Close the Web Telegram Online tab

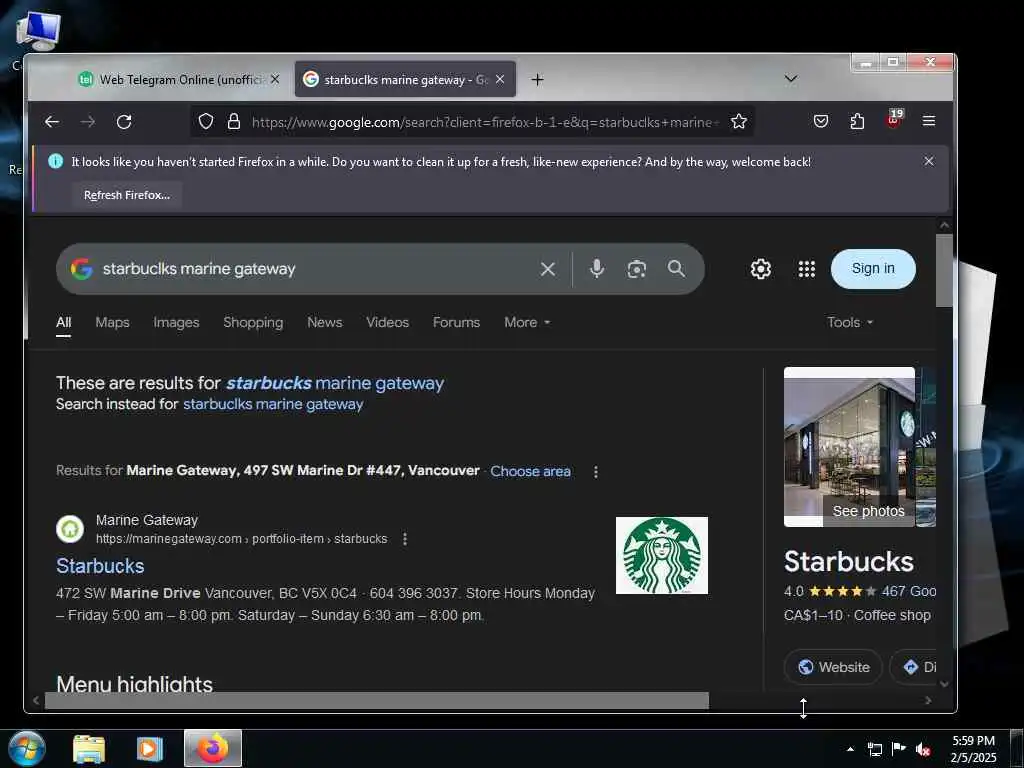[275, 79]
